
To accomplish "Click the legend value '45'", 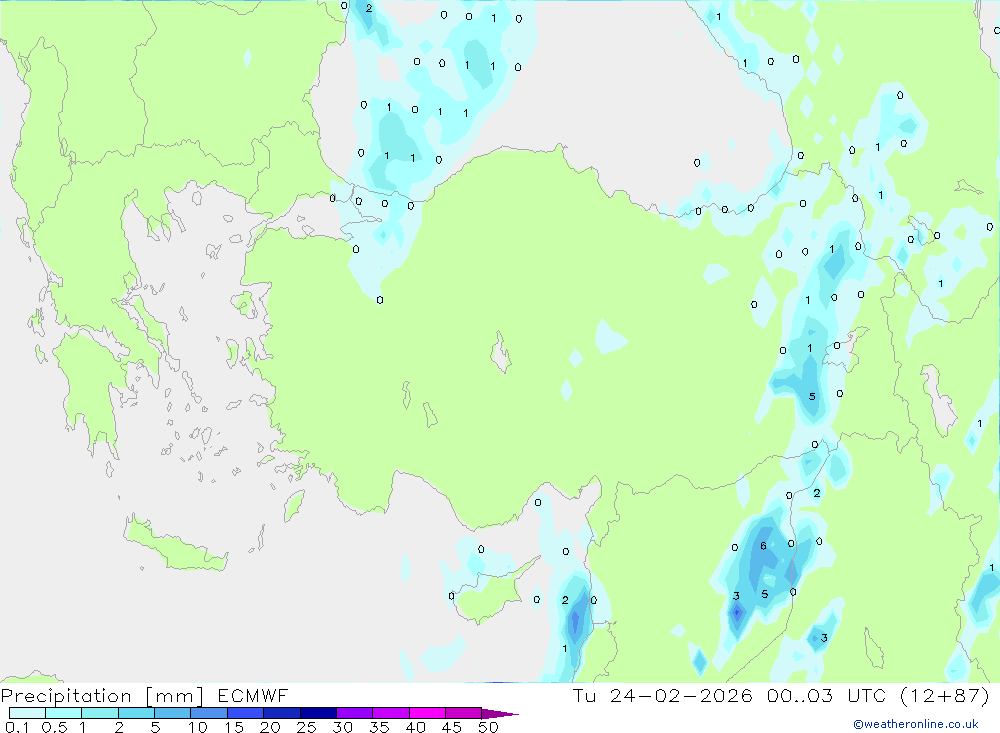I will coord(452,727).
